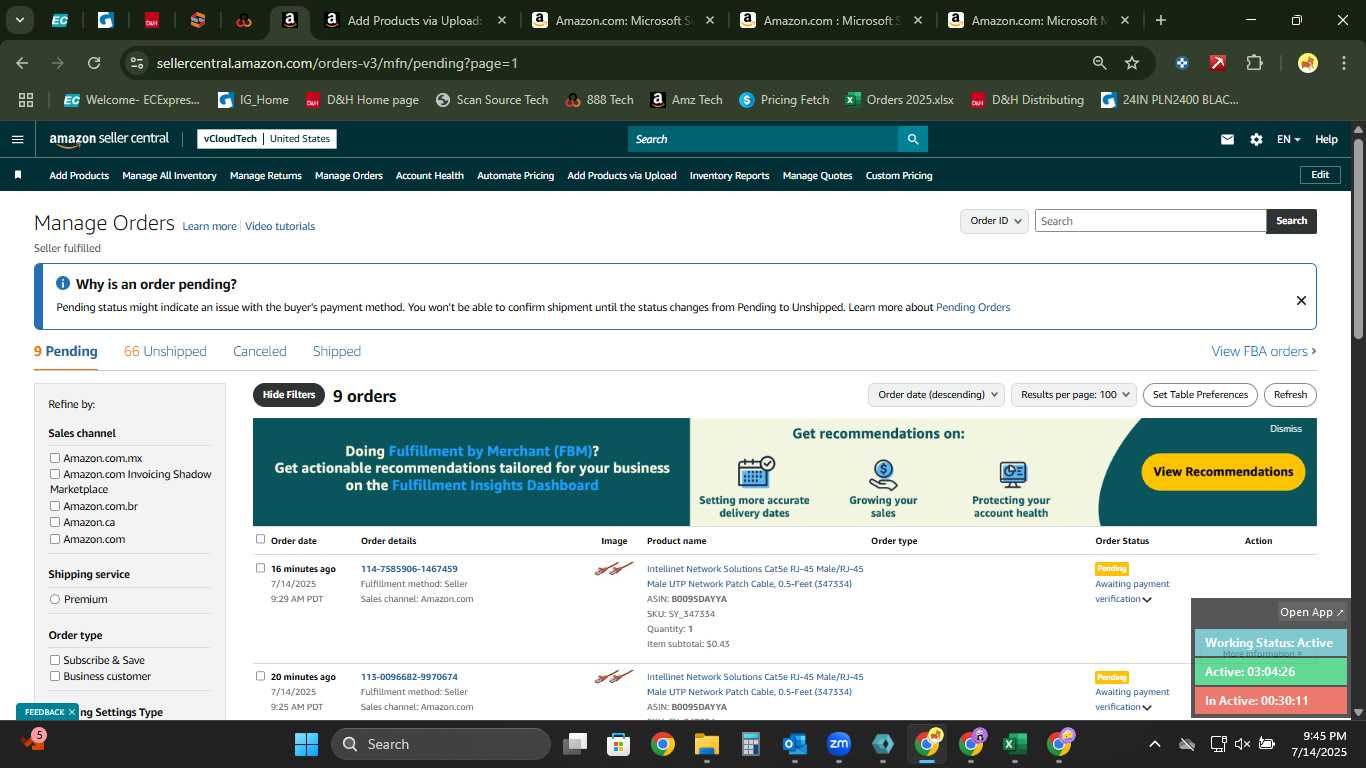Switch to the Canceled tab
The height and width of the screenshot is (768, 1366).
[260, 351]
